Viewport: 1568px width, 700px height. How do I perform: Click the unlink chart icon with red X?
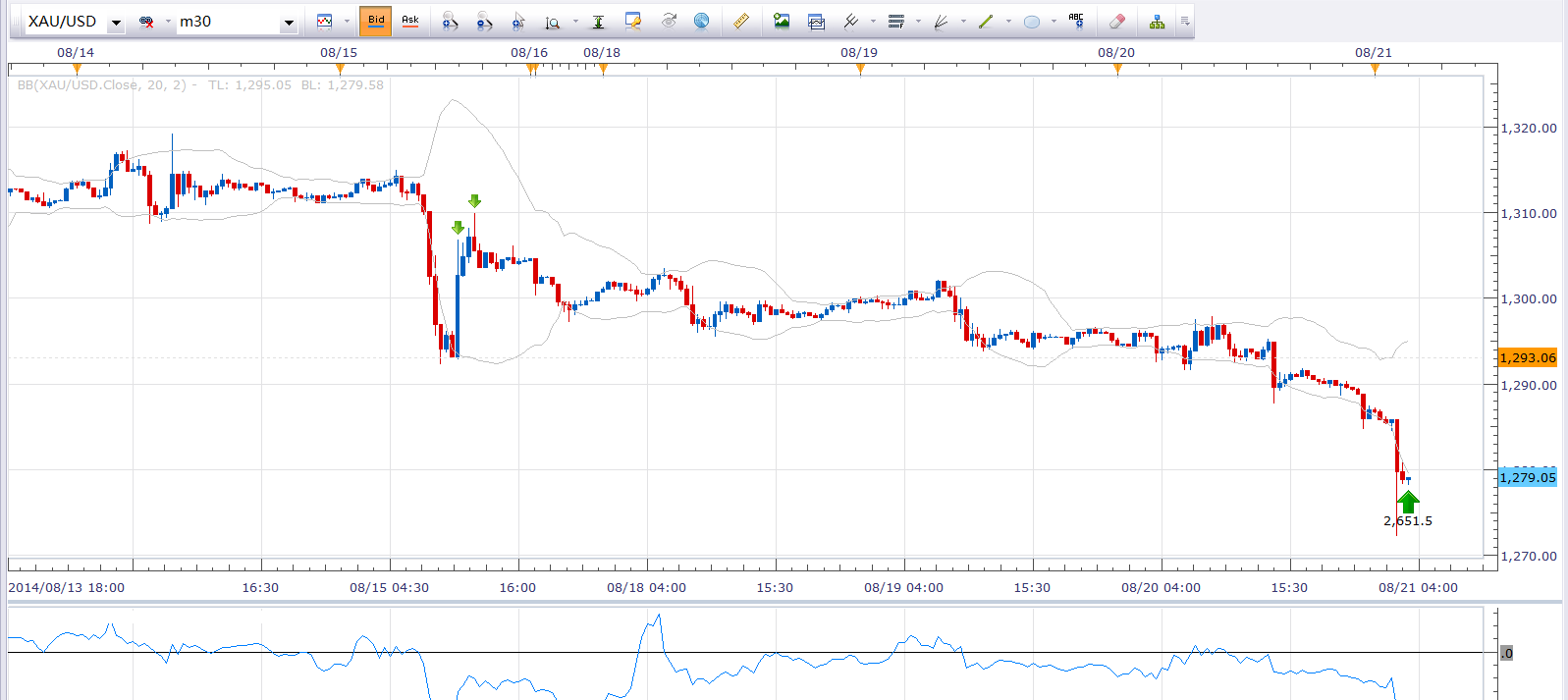click(x=147, y=22)
